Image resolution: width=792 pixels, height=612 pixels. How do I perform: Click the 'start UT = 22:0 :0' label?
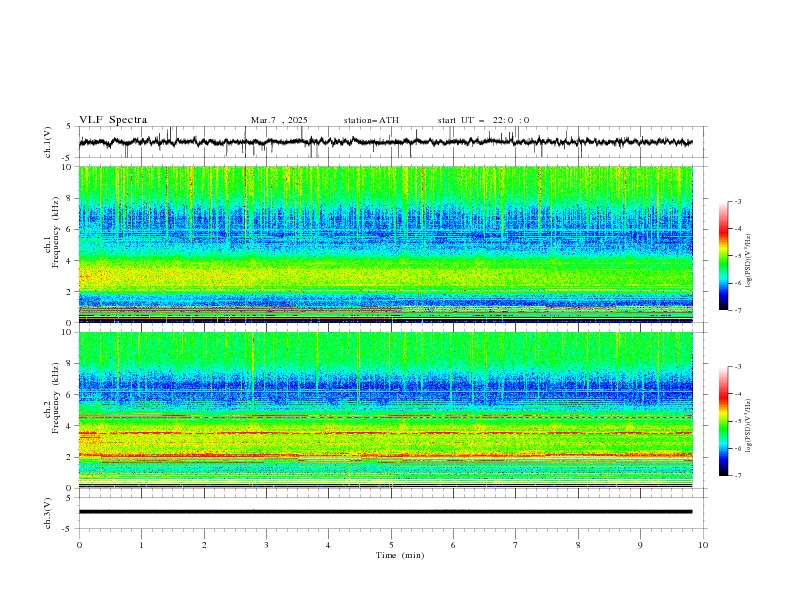pos(483,120)
